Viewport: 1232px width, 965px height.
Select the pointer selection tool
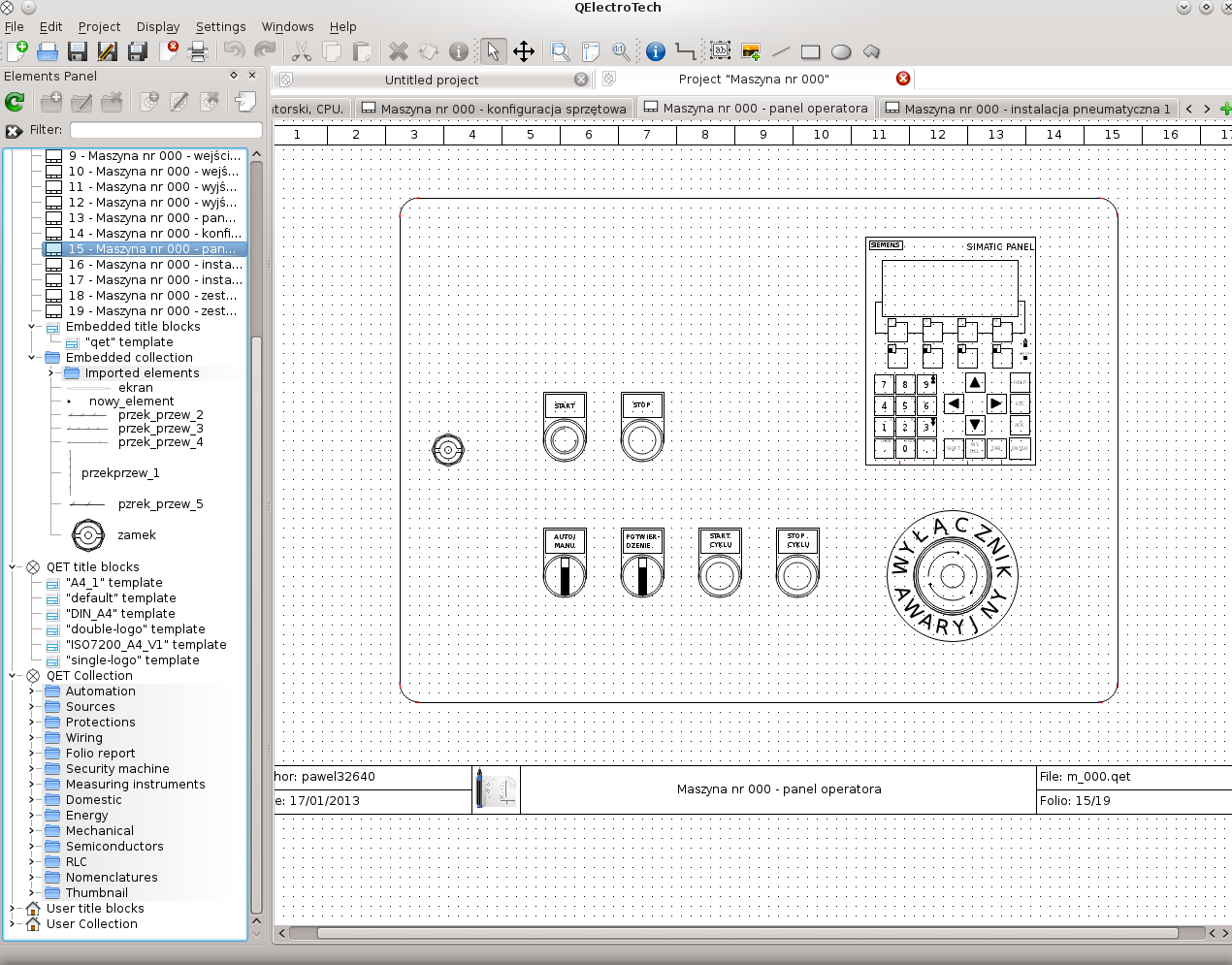[x=493, y=51]
